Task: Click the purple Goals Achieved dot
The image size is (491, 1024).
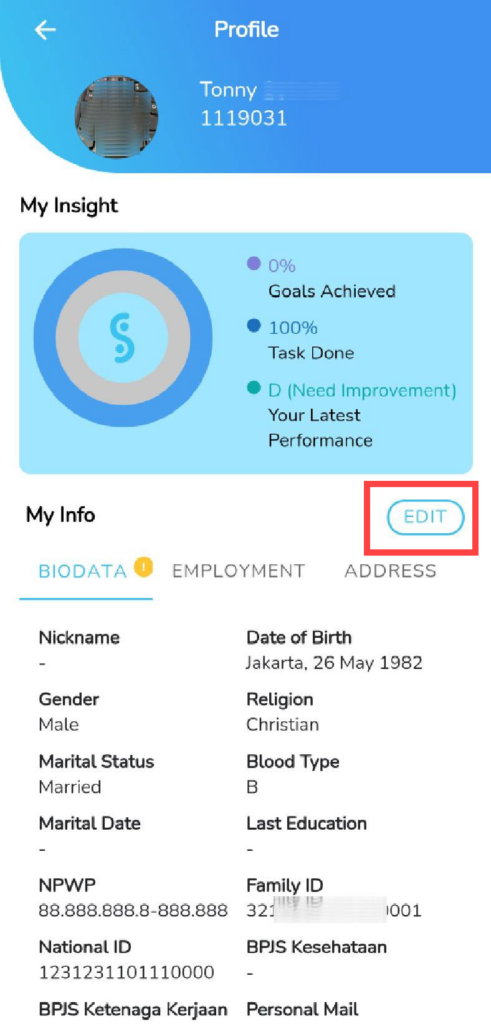Action: [253, 264]
